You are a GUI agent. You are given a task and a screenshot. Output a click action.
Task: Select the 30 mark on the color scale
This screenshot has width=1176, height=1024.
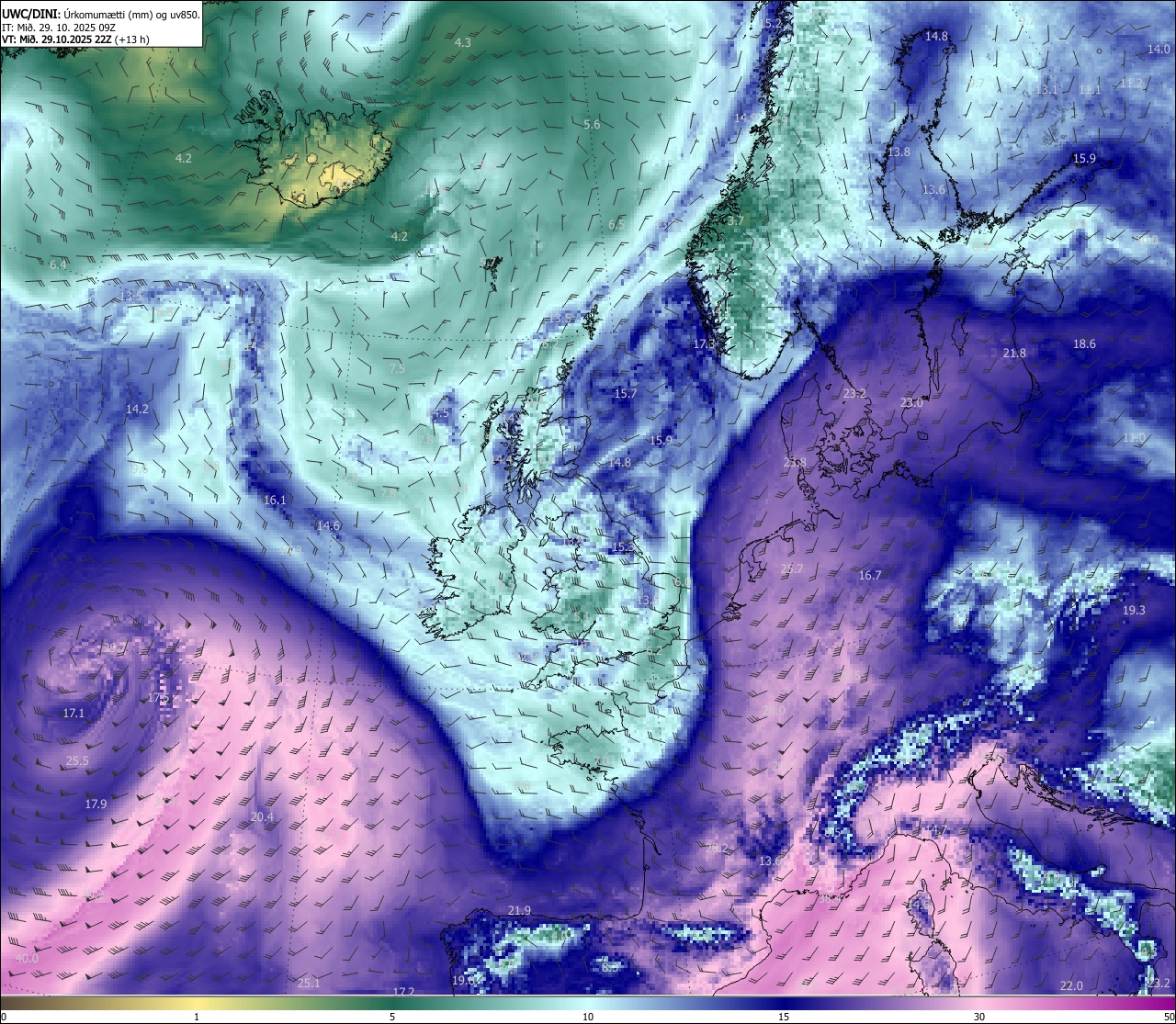coord(979,1017)
